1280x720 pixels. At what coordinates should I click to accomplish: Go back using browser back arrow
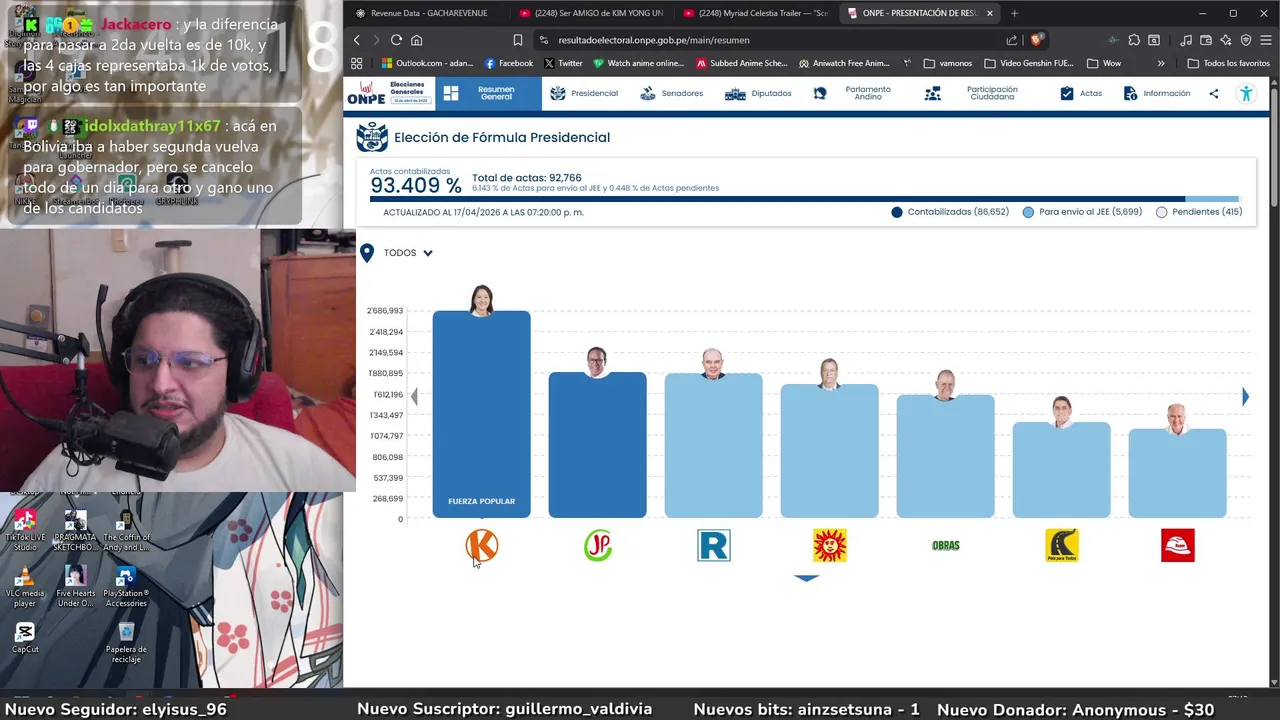357,40
